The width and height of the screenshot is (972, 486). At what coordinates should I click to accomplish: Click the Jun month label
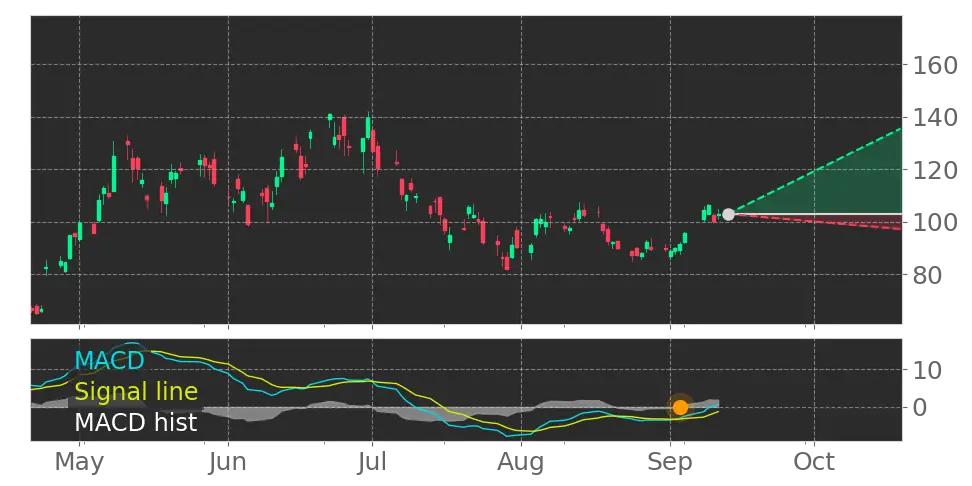pyautogui.click(x=229, y=462)
